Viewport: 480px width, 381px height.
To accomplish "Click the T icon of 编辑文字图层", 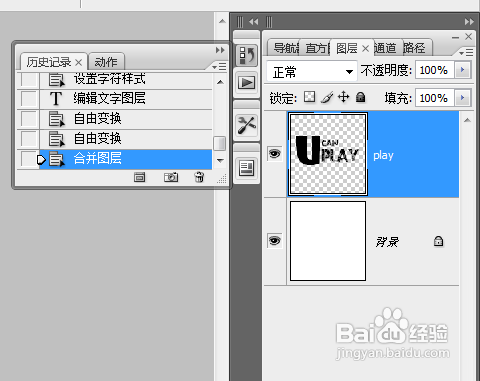I will pyautogui.click(x=56, y=99).
